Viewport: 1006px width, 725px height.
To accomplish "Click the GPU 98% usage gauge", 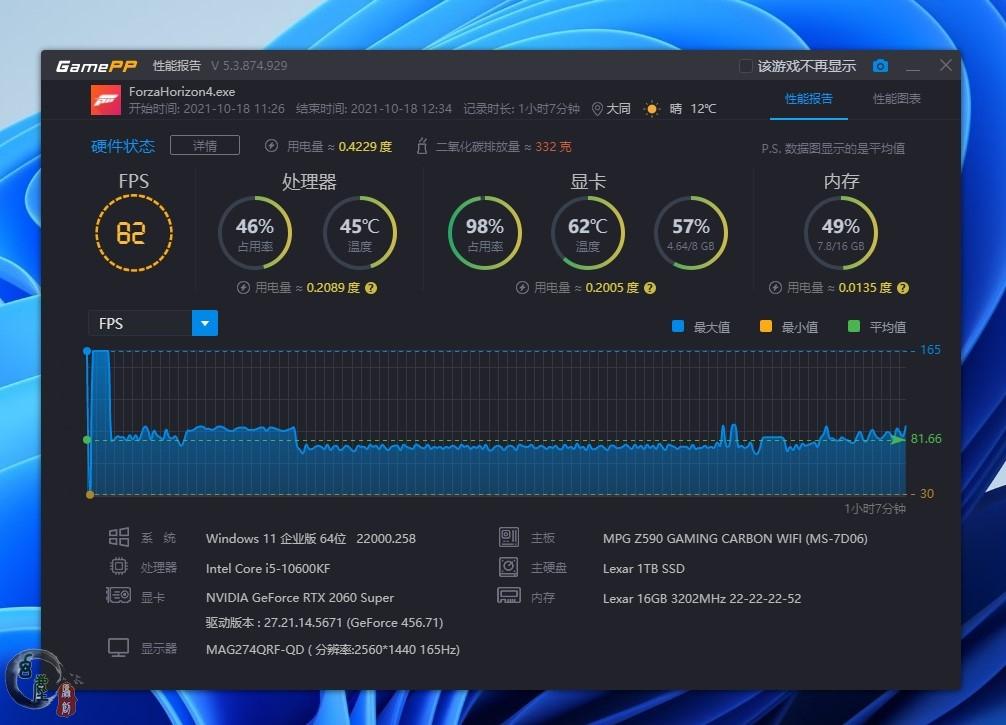I will [x=484, y=233].
